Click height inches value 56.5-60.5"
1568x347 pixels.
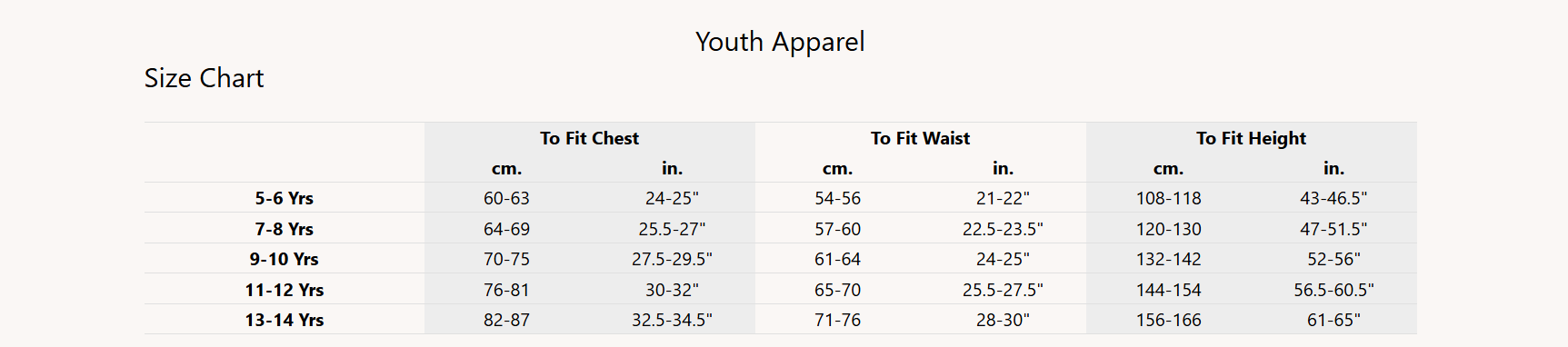point(1333,290)
